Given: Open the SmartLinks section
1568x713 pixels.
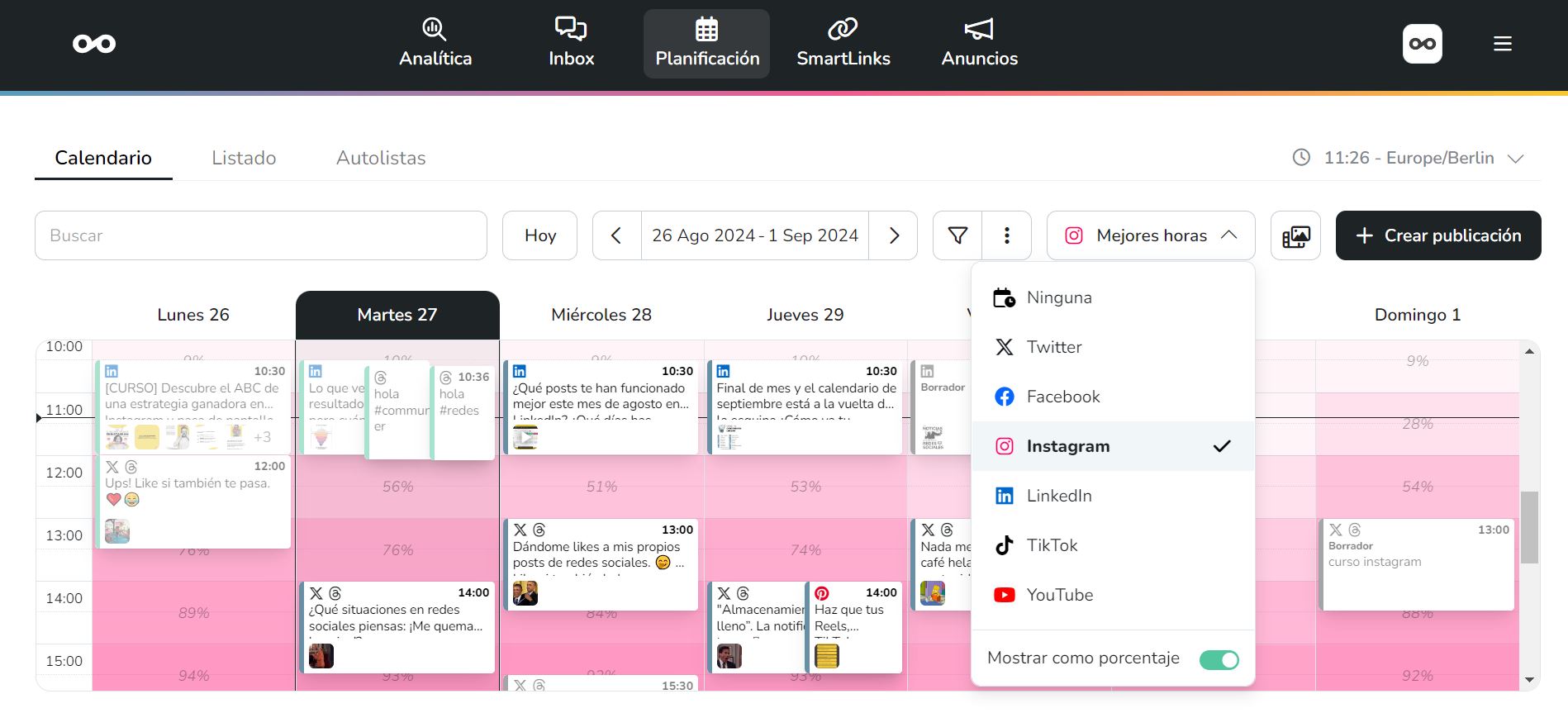Looking at the screenshot, I should [x=843, y=44].
